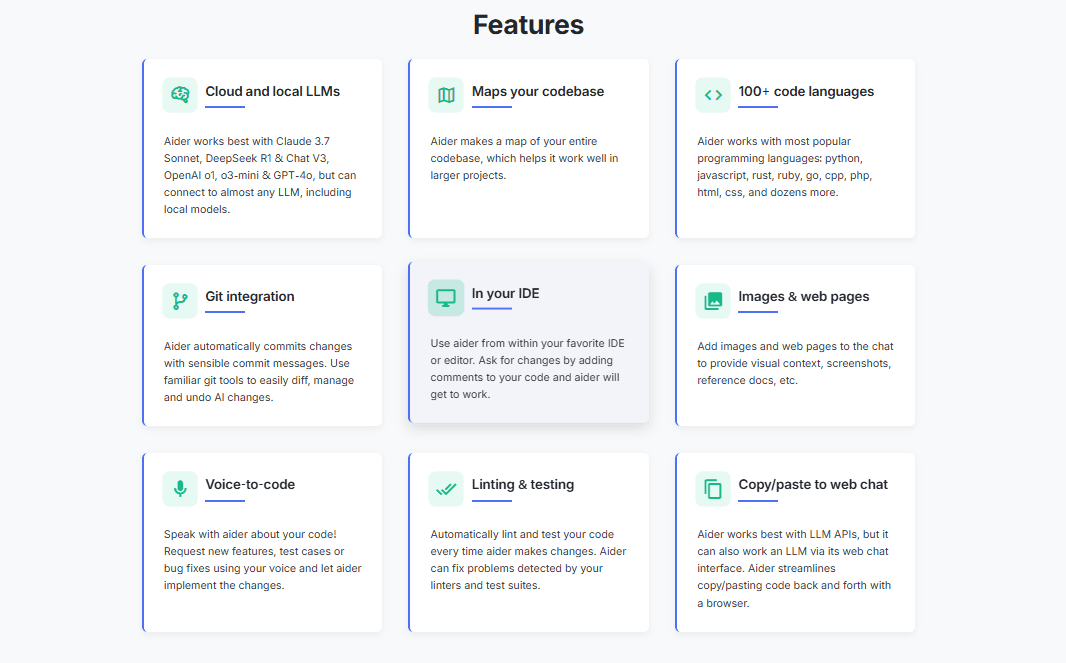Open the Git integration heading
The height and width of the screenshot is (663, 1066).
[249, 296]
